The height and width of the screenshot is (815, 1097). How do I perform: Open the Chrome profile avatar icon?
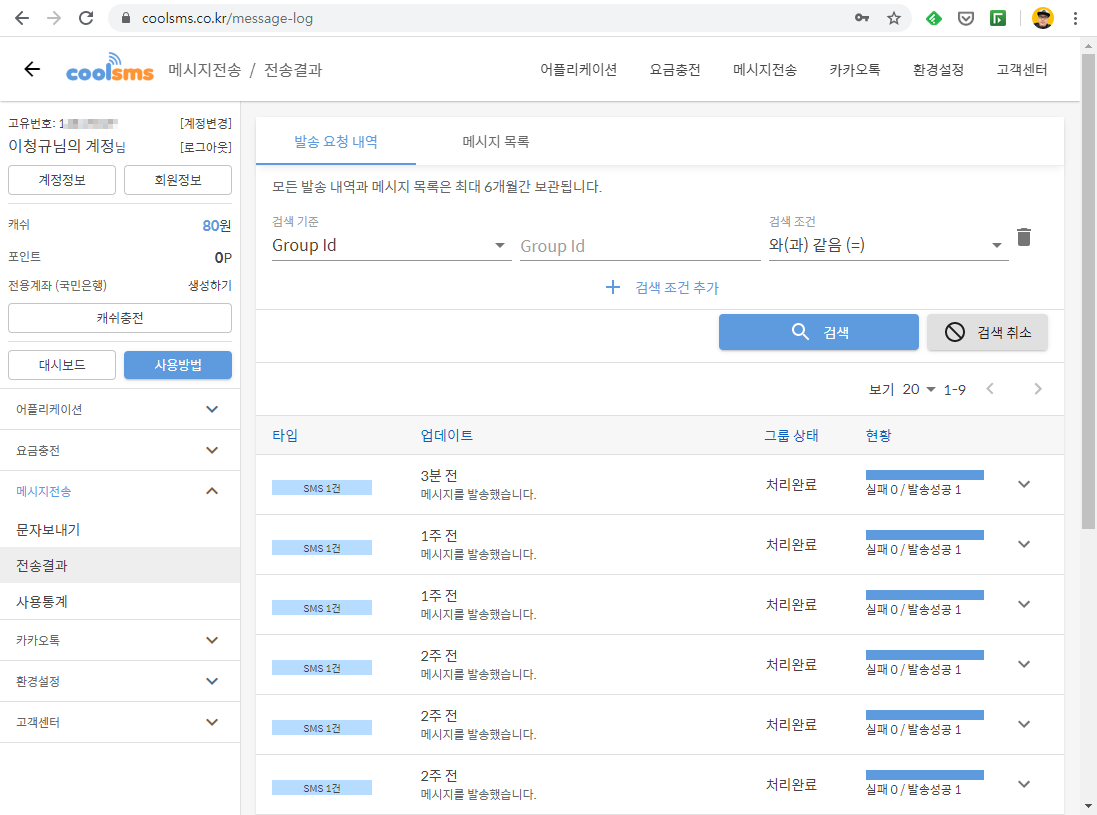point(1043,18)
